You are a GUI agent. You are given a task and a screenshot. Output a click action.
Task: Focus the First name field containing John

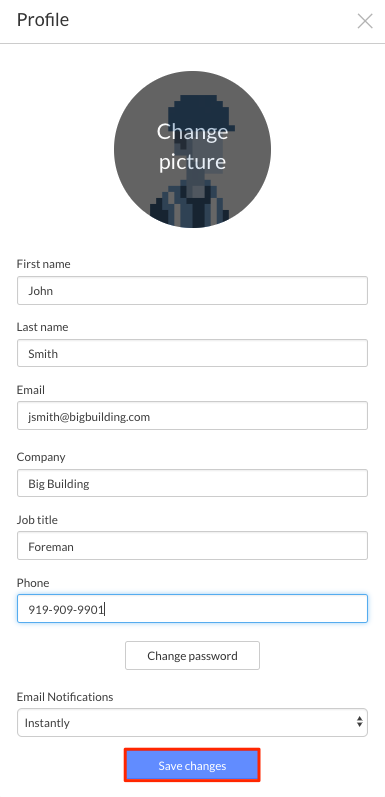pyautogui.click(x=192, y=291)
